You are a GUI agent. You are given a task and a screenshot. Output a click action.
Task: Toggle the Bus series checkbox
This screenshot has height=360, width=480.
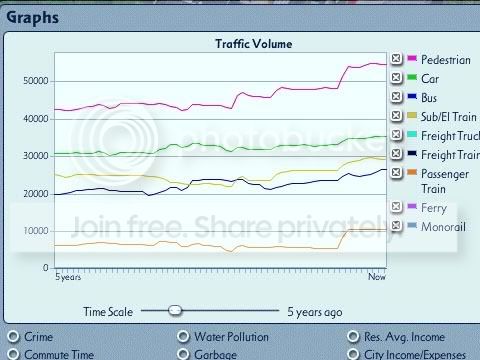click(396, 97)
